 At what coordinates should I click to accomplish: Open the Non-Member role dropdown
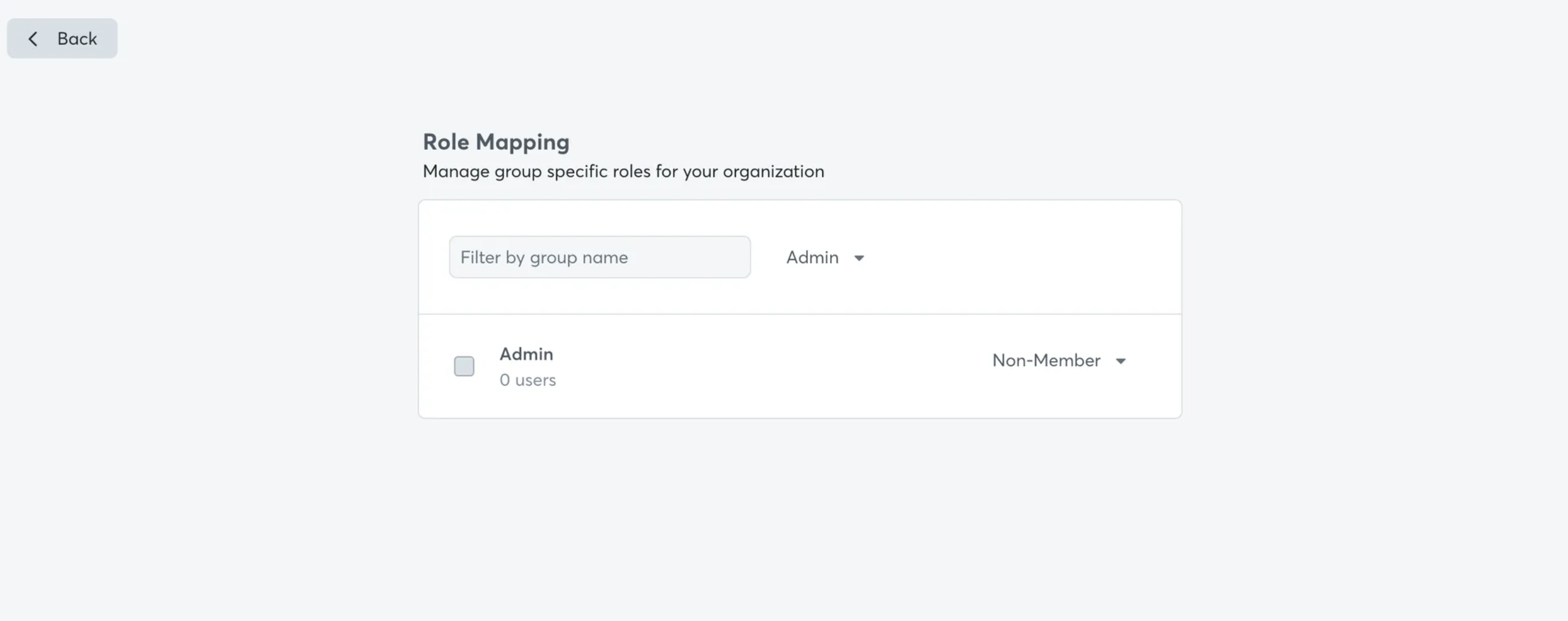(x=1058, y=360)
